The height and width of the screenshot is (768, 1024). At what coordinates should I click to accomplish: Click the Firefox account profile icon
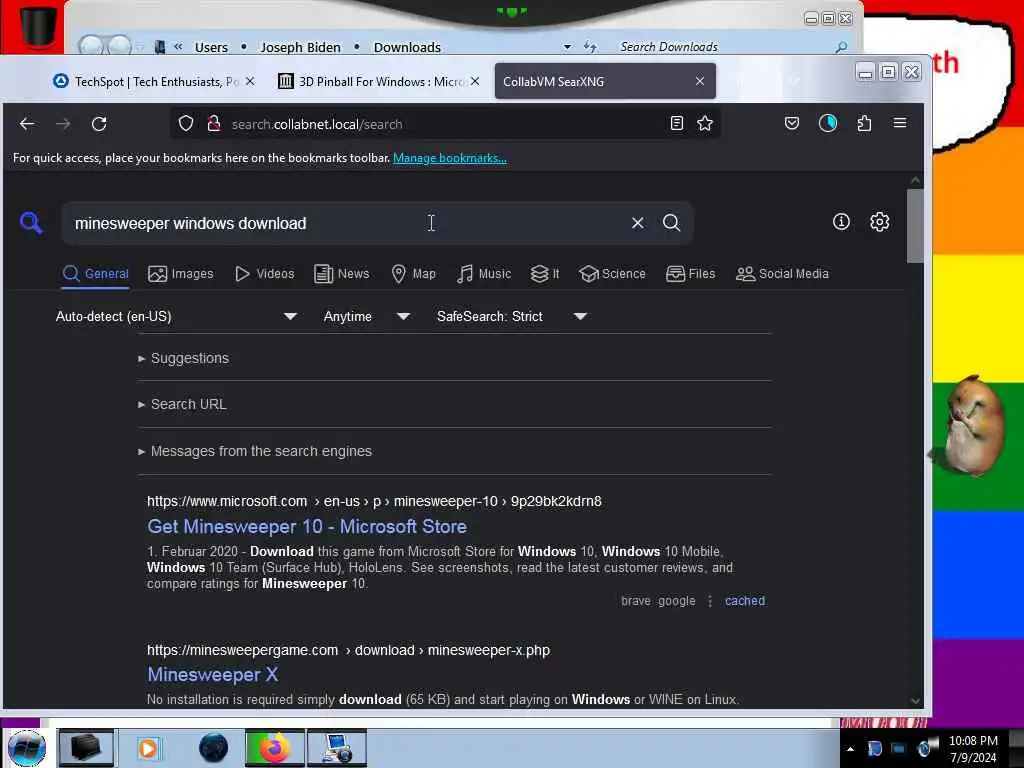(x=827, y=123)
